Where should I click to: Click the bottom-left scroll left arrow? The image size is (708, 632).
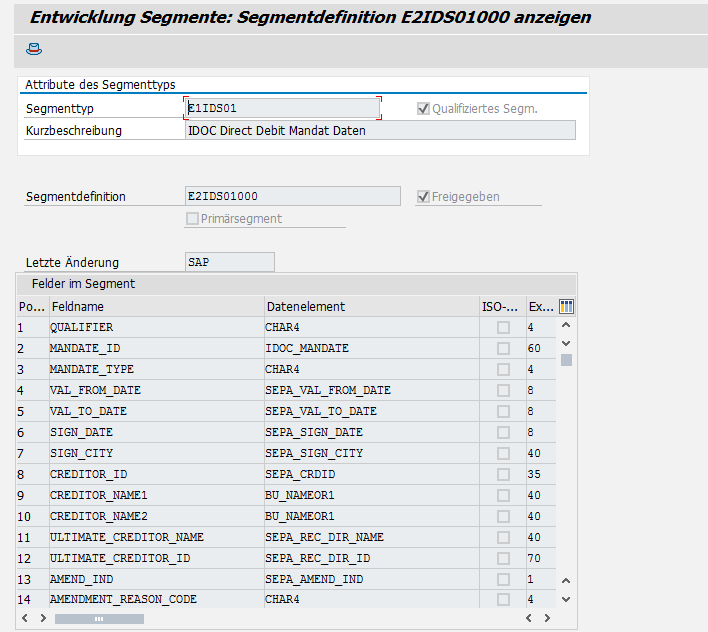click(25, 618)
